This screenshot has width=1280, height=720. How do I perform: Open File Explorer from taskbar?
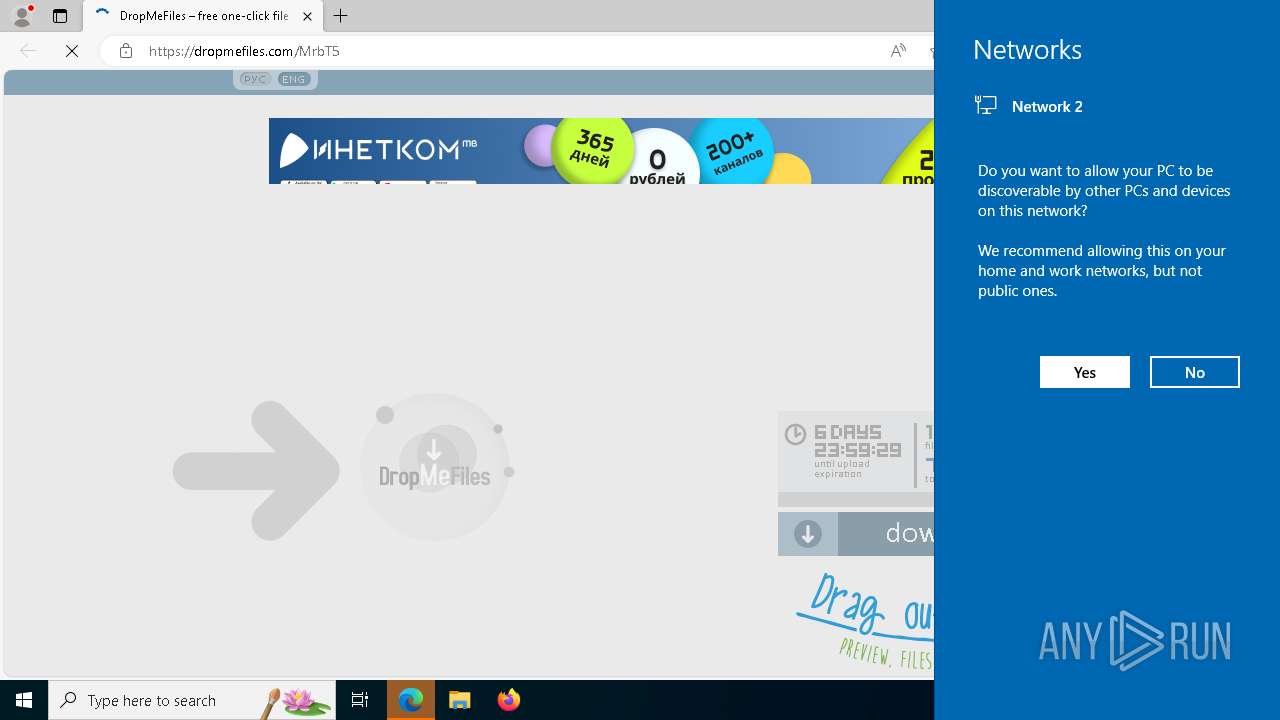(460, 700)
